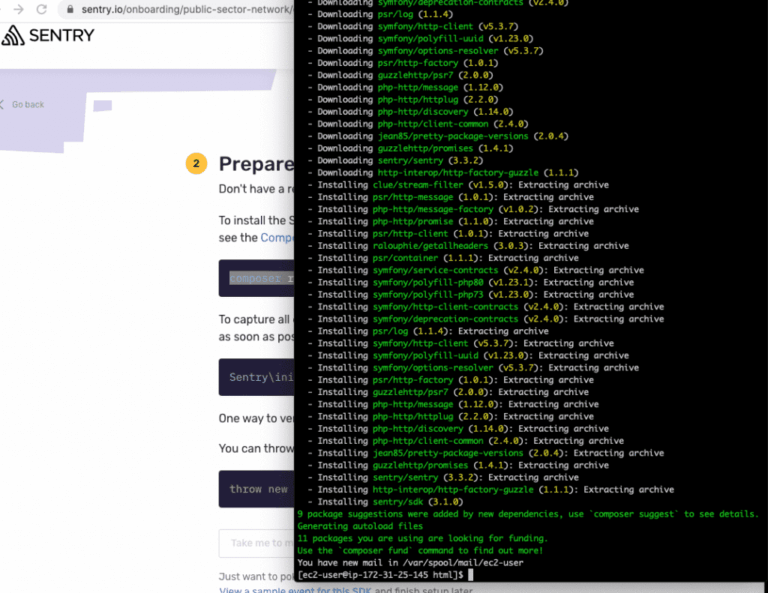Click '11 packages you are using' funding line
This screenshot has width=768, height=593.
click(x=422, y=539)
